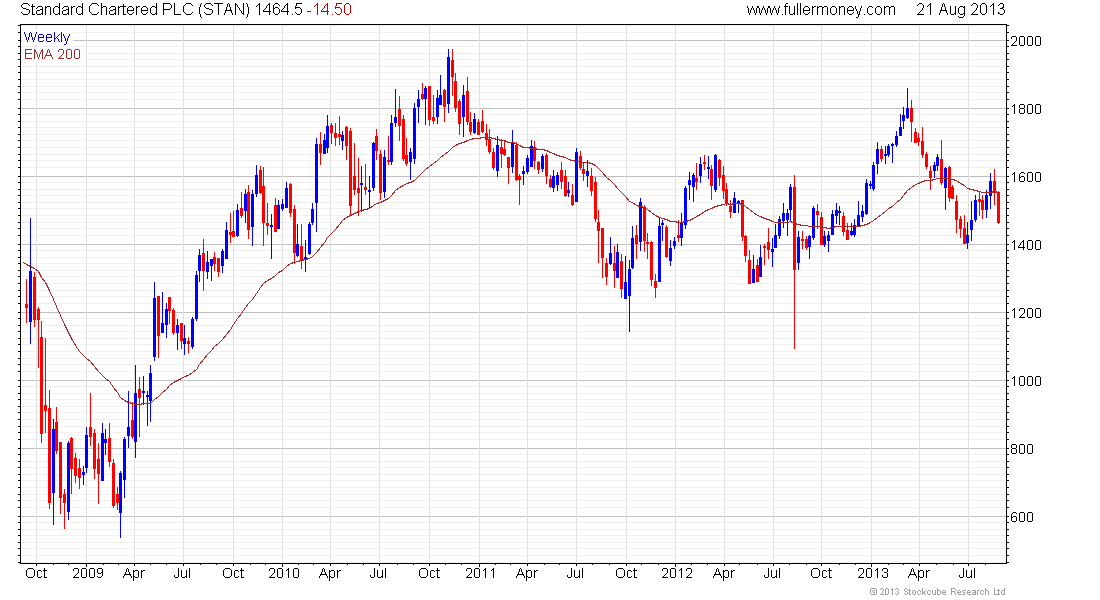
Task: Click the 1400 price axis label
Action: pos(1026,245)
